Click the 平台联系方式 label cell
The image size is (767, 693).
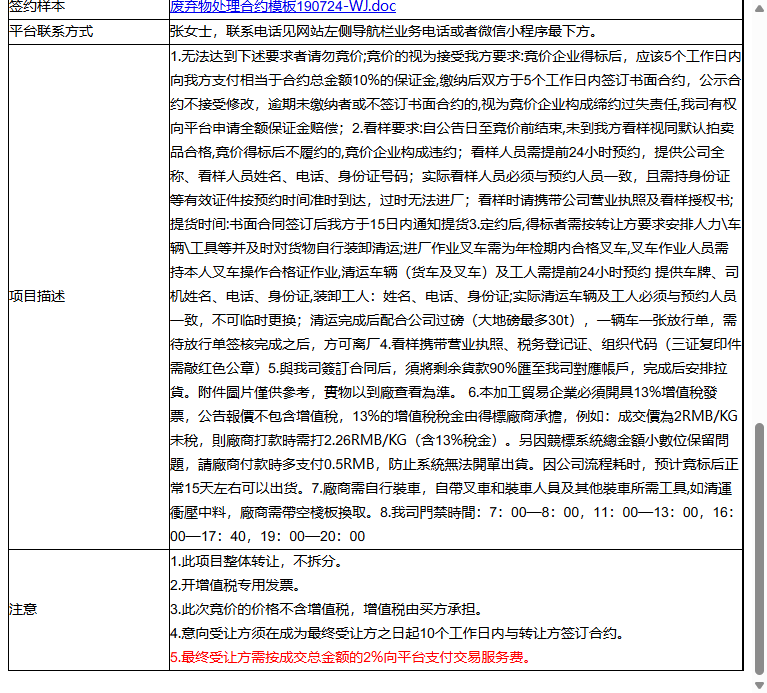pyautogui.click(x=89, y=32)
